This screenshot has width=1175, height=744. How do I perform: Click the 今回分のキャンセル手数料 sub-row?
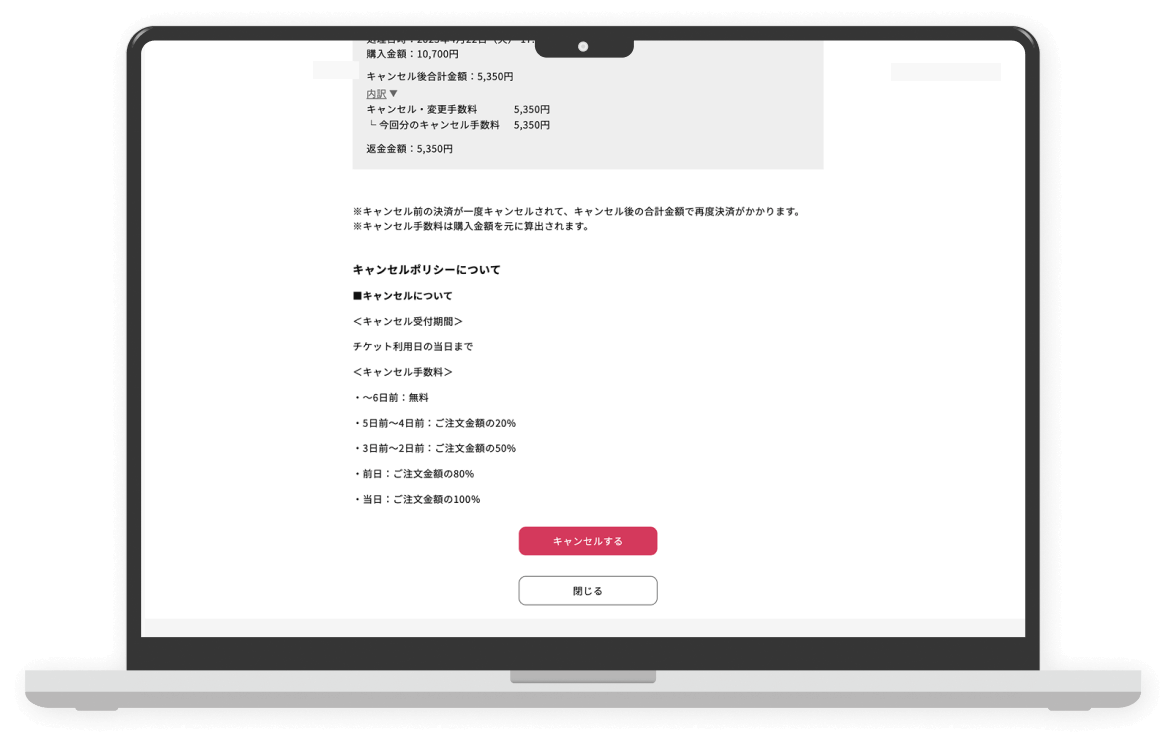(x=438, y=125)
